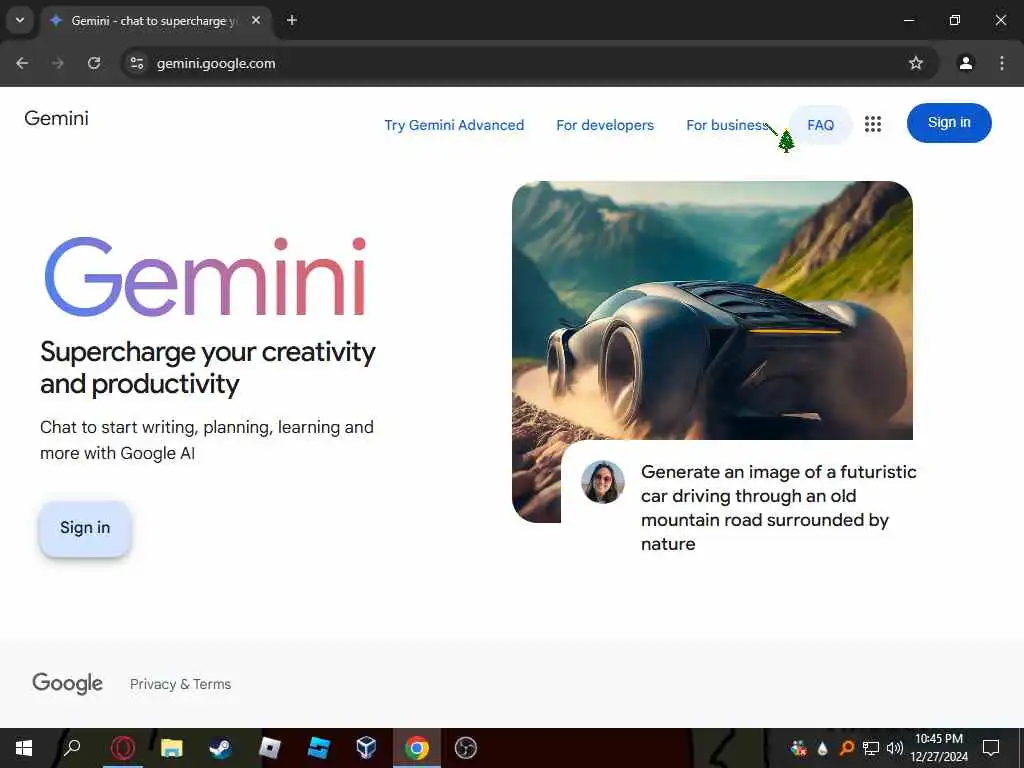This screenshot has height=768, width=1024.
Task: Bookmark this page with the star icon
Action: click(916, 63)
